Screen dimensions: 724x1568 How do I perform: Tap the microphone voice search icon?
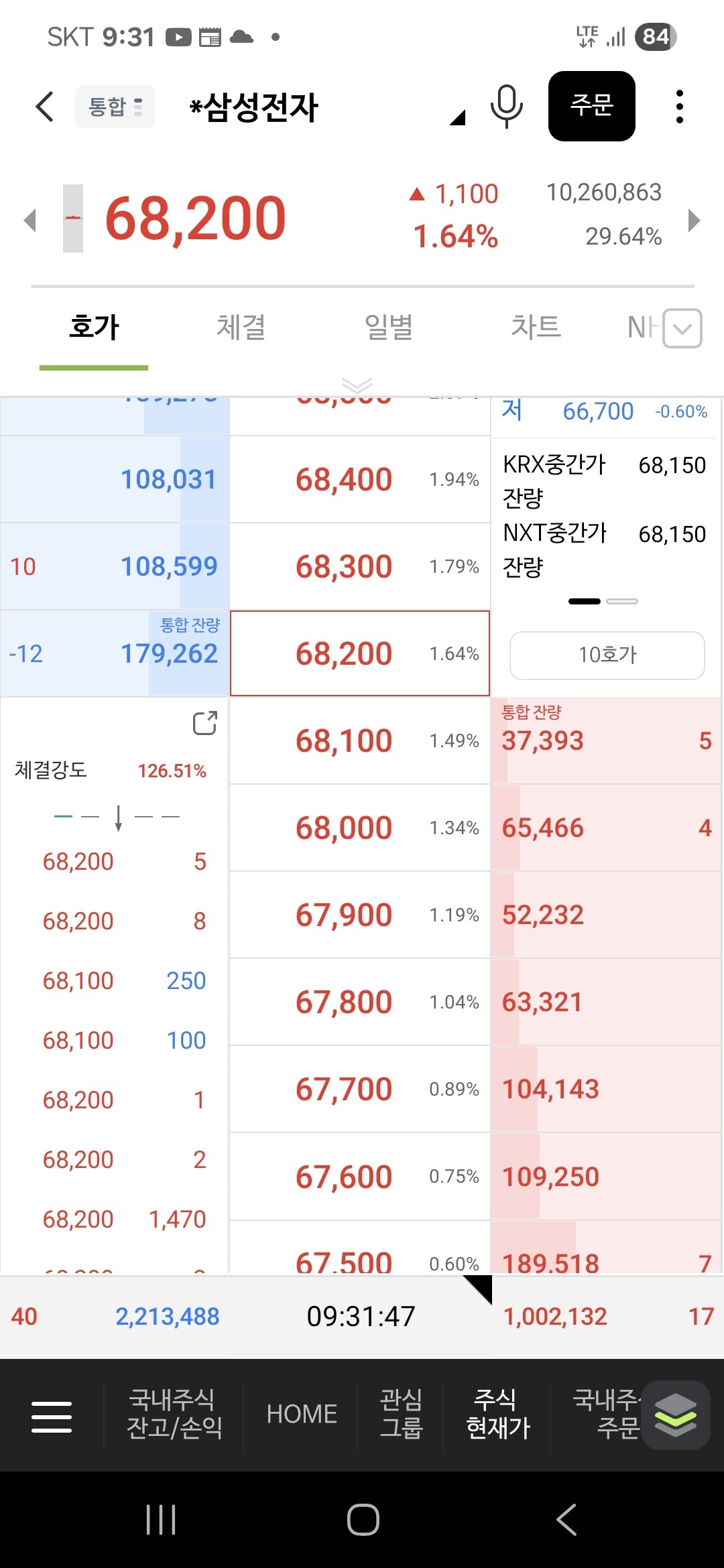click(506, 107)
